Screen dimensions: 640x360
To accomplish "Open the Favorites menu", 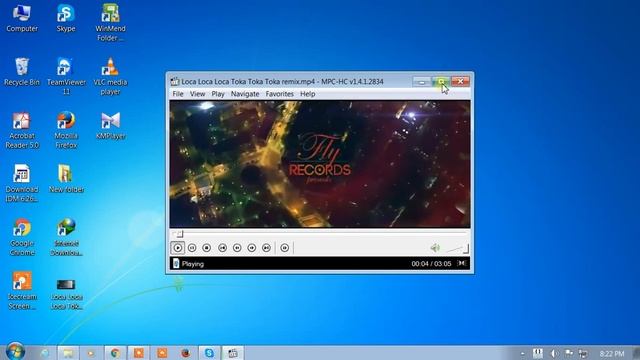I will point(280,94).
